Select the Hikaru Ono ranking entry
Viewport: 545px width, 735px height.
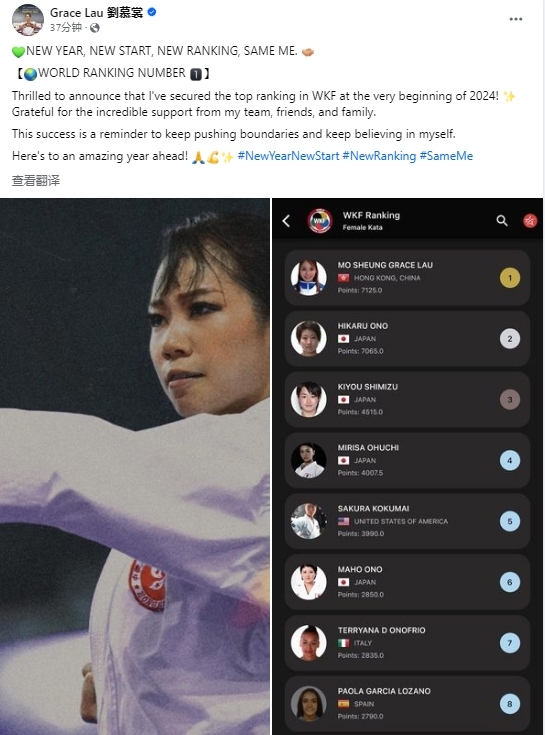[407, 339]
